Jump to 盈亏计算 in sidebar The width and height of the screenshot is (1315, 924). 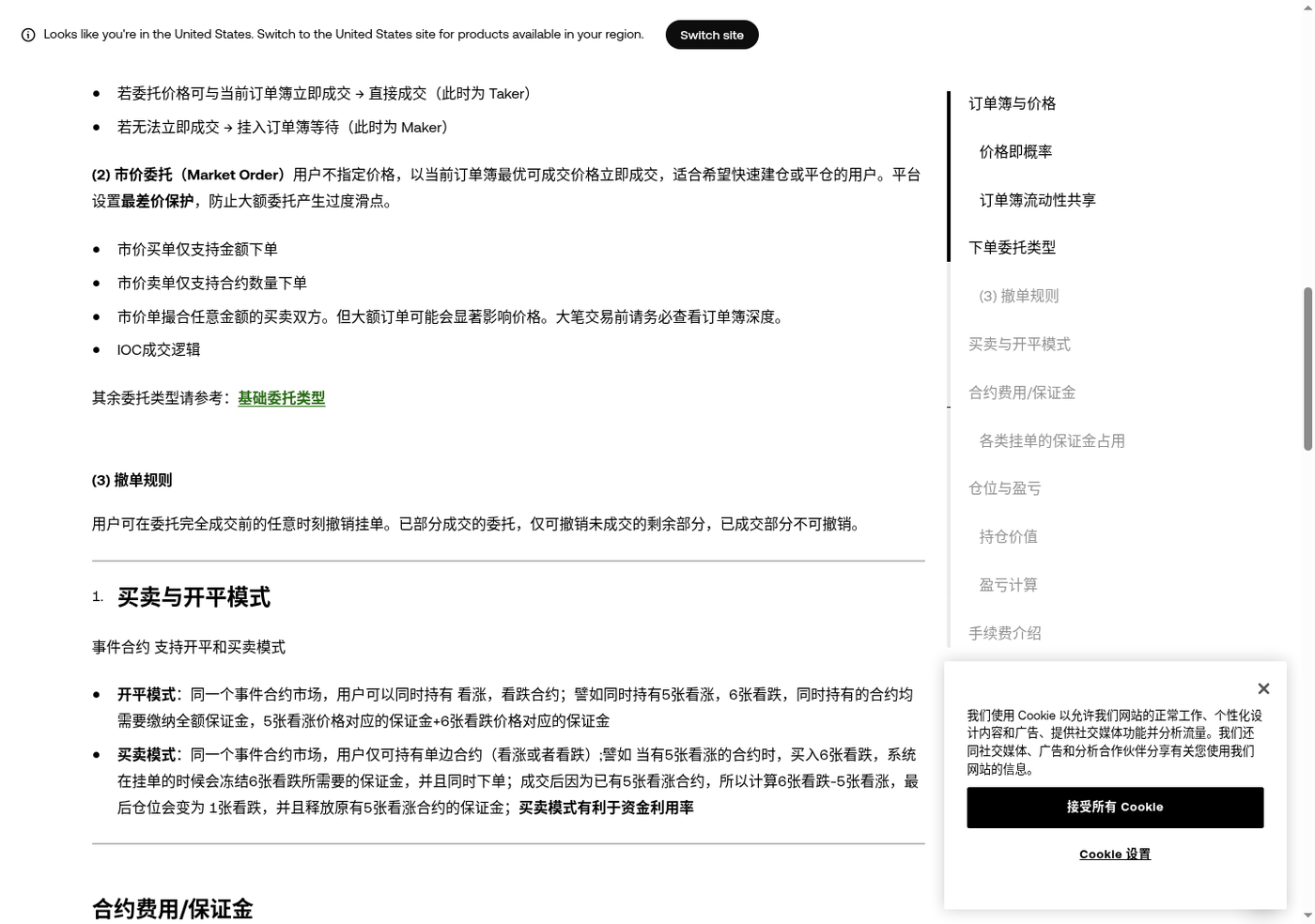[1009, 585]
